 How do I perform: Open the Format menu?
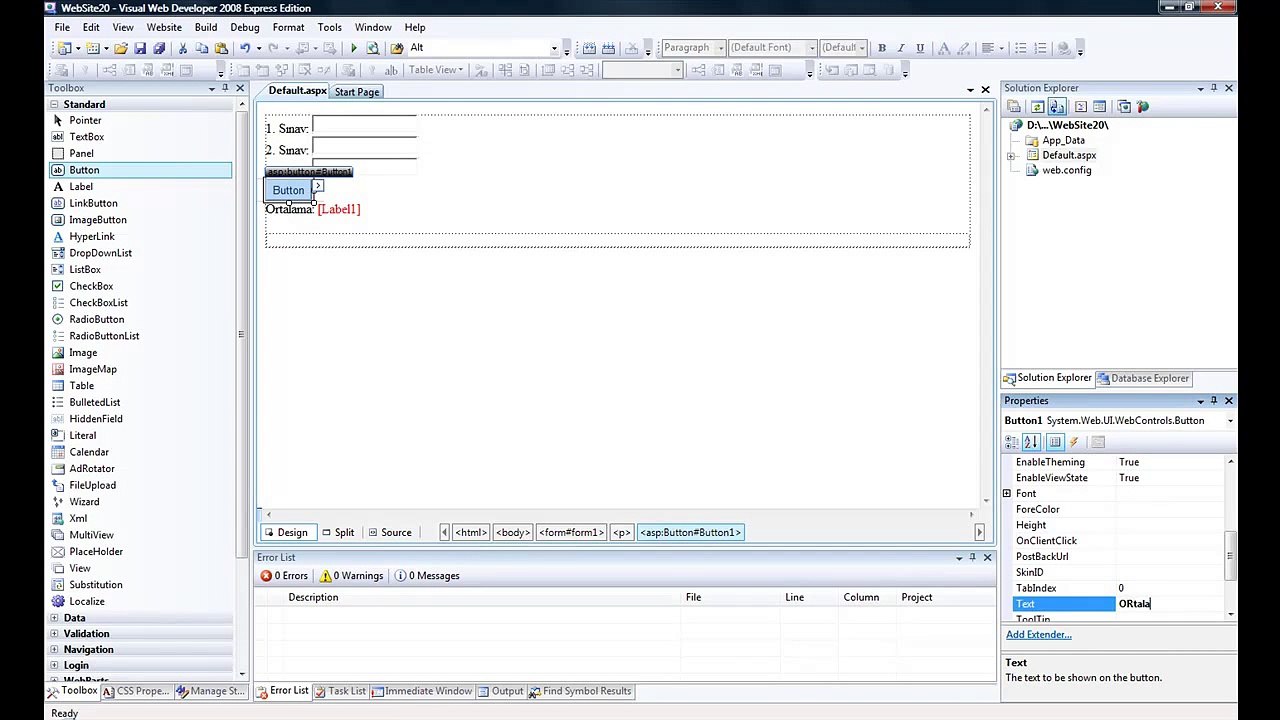[288, 27]
